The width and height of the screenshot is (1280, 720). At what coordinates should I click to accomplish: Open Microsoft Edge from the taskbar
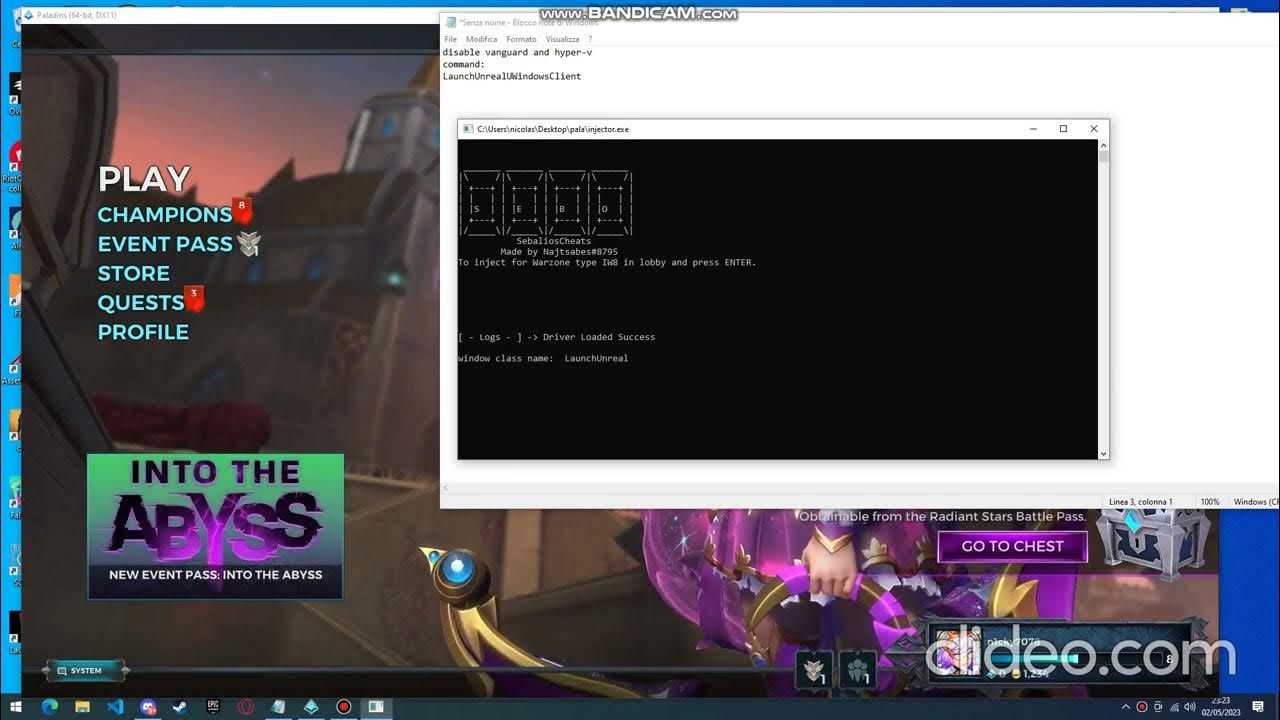click(x=49, y=707)
